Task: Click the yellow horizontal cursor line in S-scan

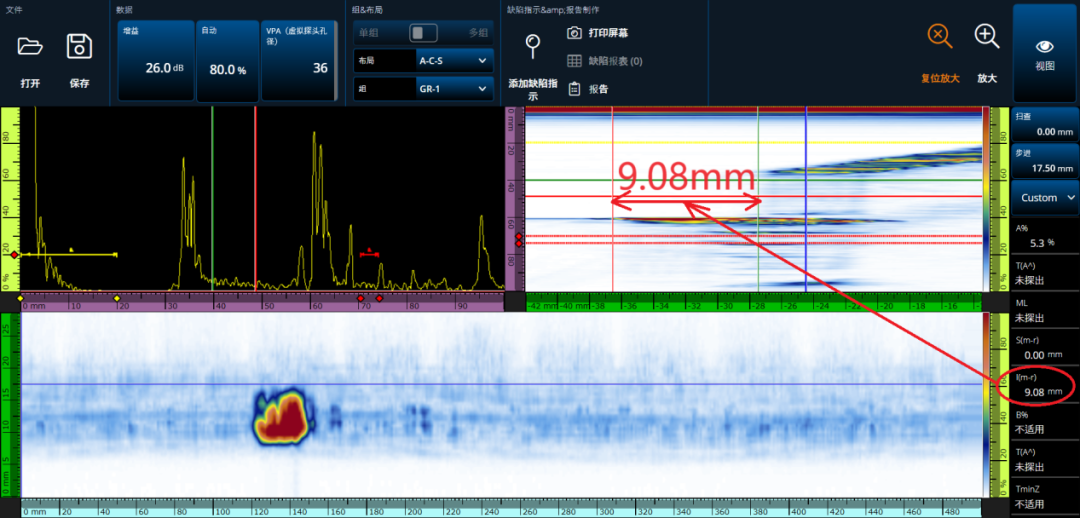Action: click(x=754, y=143)
